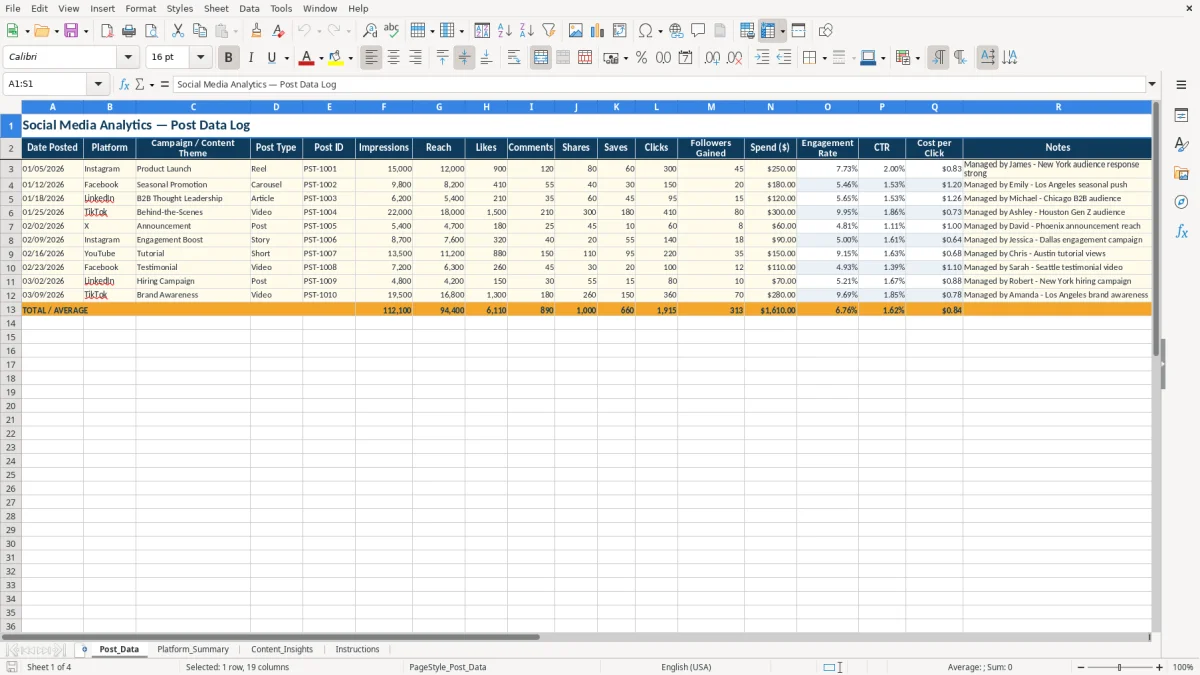This screenshot has height=675, width=1200.
Task: Sort descending Z to A
Action: 527,31
